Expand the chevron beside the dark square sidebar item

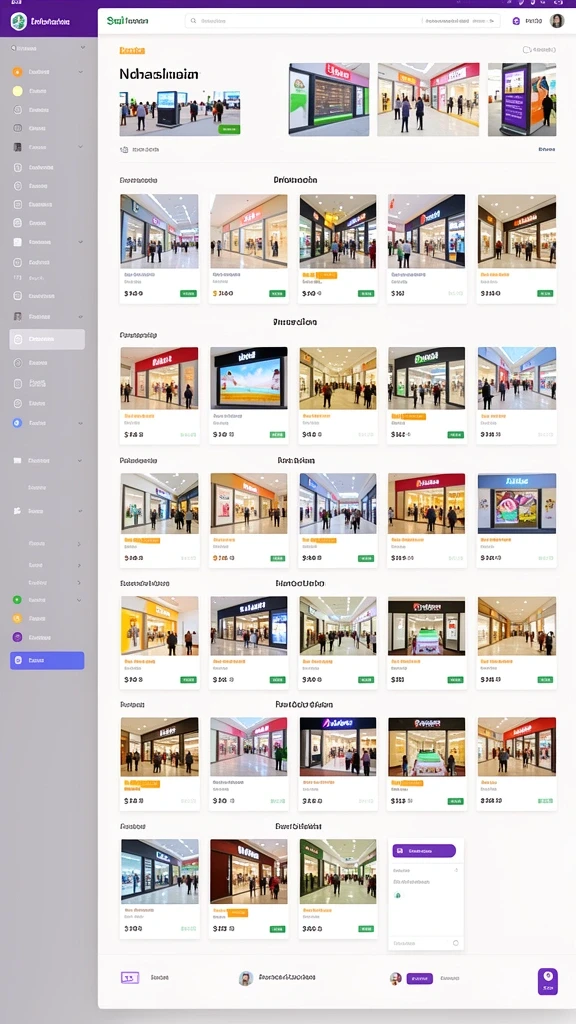point(80,148)
